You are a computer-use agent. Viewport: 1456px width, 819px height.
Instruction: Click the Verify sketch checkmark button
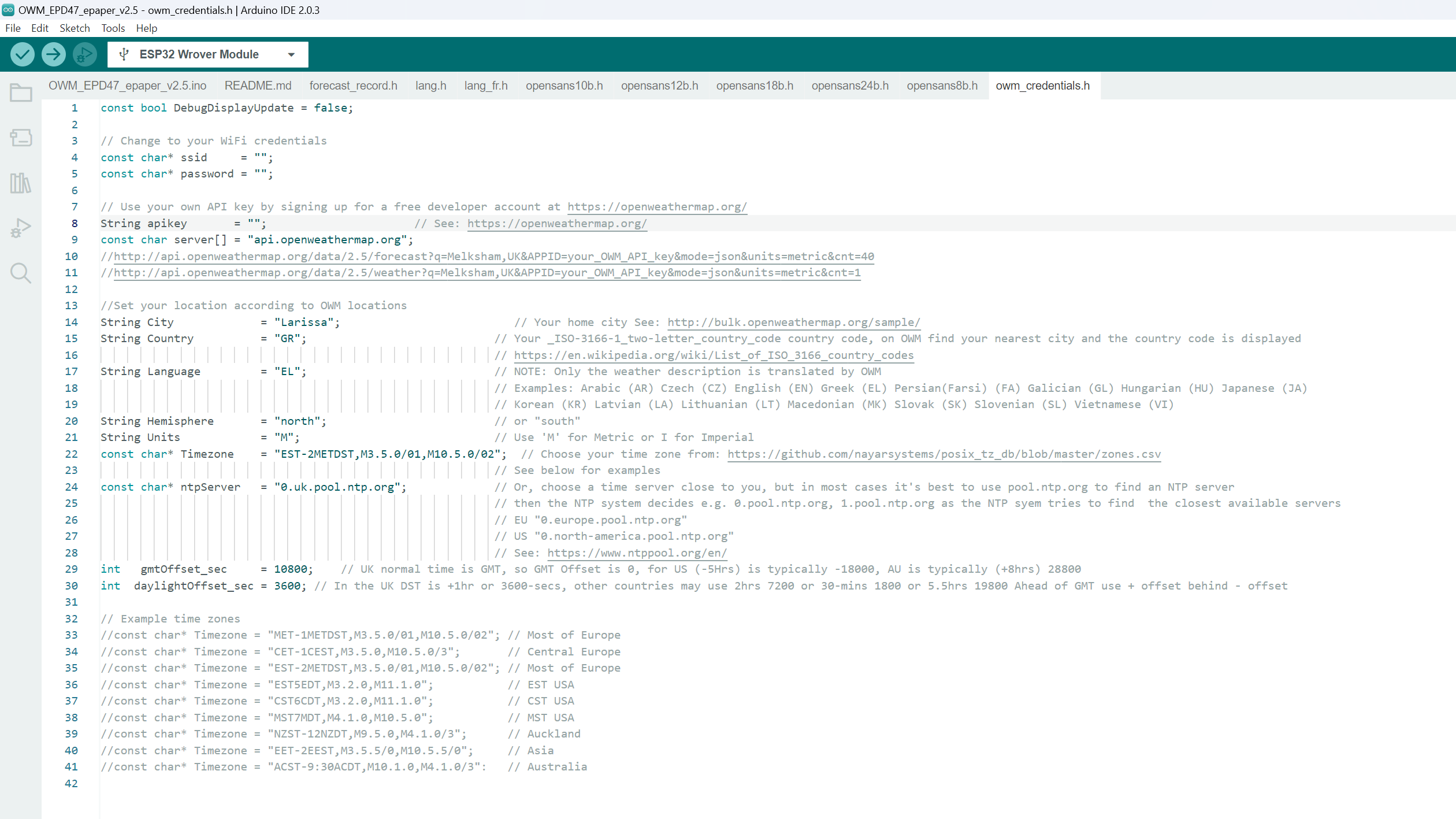(23, 54)
